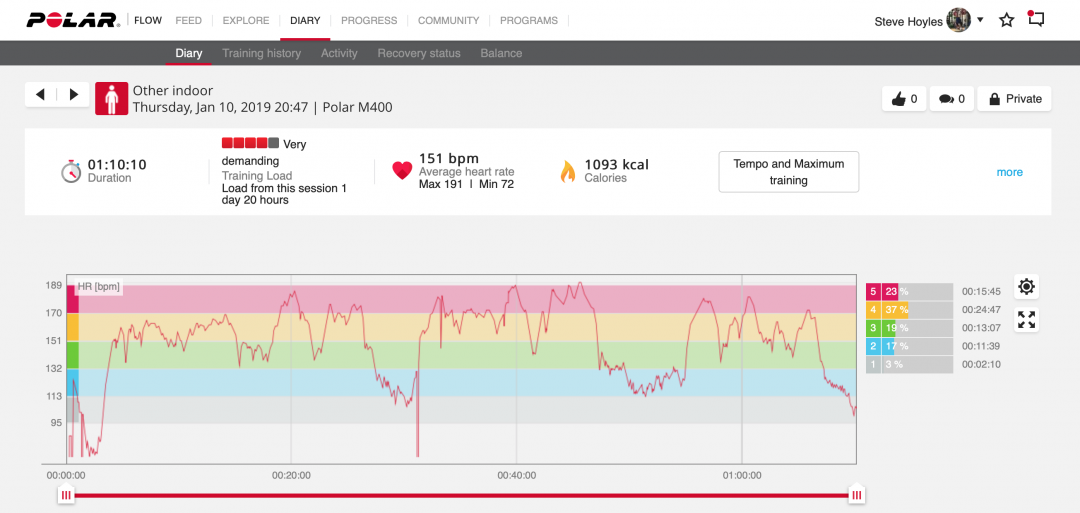Click the Max 191 | Min 72 text
The image size is (1080, 513).
click(x=466, y=185)
